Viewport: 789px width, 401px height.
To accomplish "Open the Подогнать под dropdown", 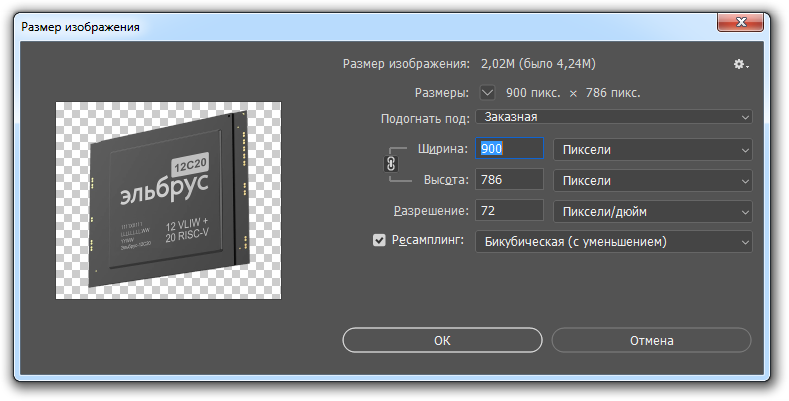I will pos(613,117).
